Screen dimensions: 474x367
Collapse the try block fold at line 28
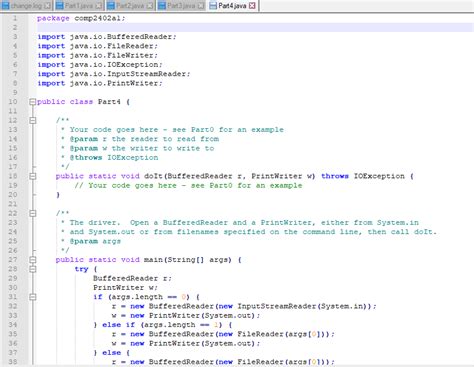pyautogui.click(x=32, y=269)
